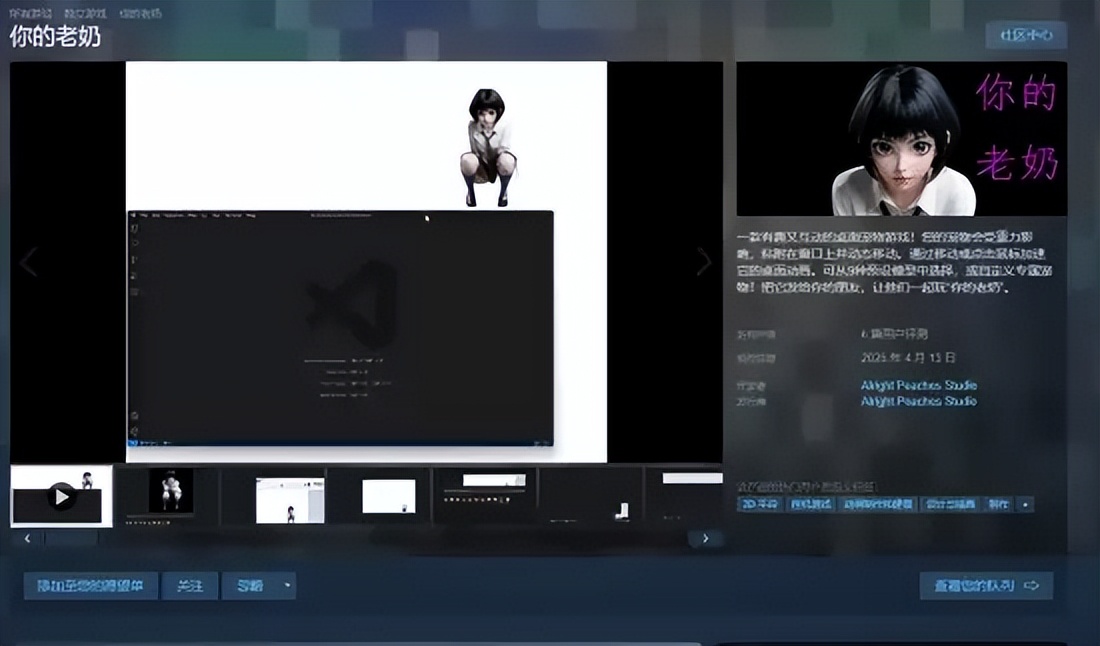Viewport: 1100px width, 646px height.
Task: Click the right arrow beside the media viewer
Action: (703, 262)
